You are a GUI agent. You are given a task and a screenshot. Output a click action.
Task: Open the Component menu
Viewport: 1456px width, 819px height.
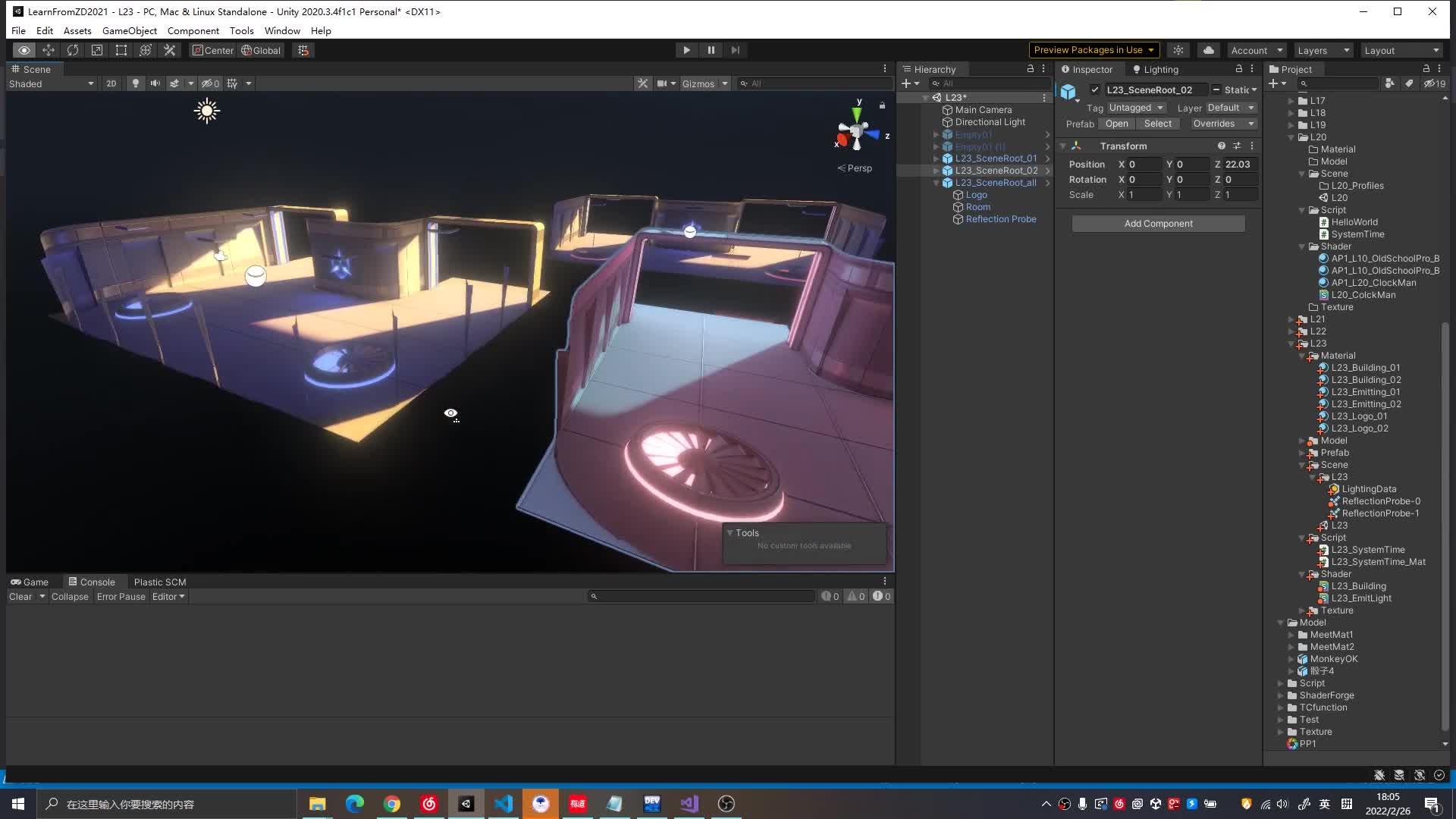193,30
